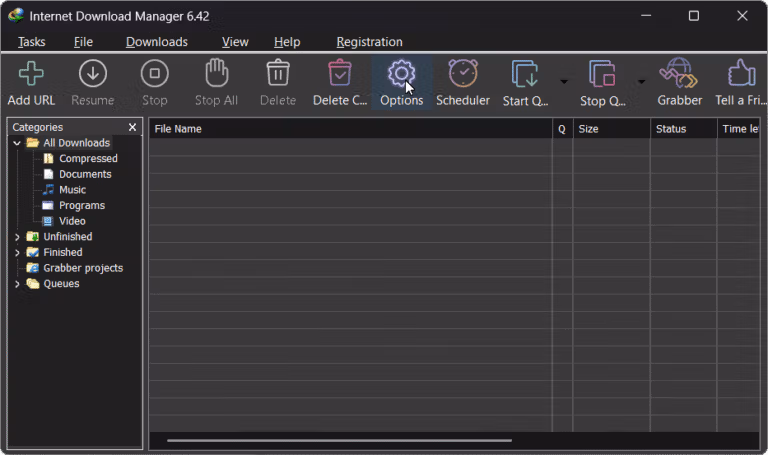Select the "Finished" tree label

point(63,252)
